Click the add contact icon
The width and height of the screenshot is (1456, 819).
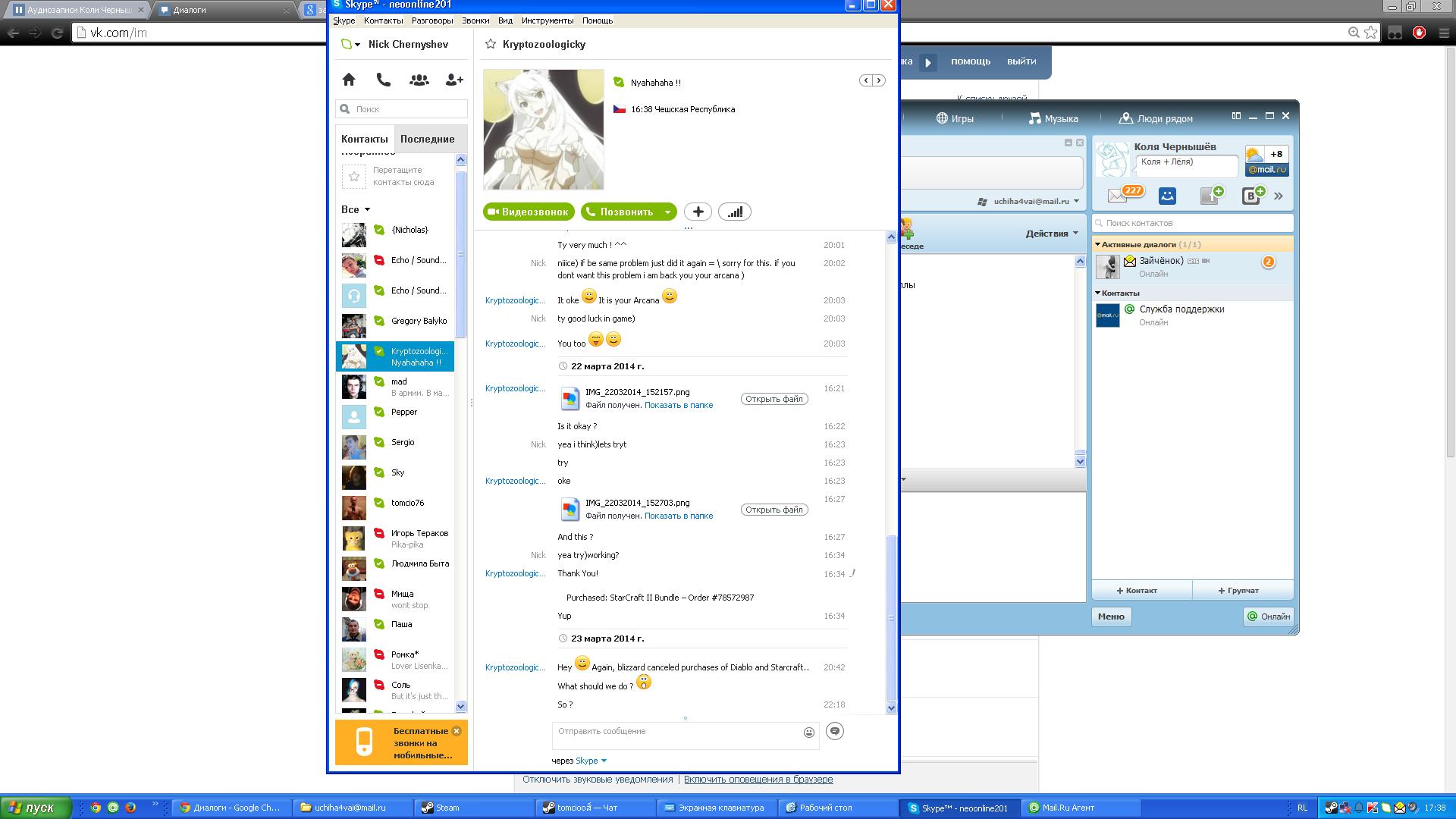pos(454,80)
